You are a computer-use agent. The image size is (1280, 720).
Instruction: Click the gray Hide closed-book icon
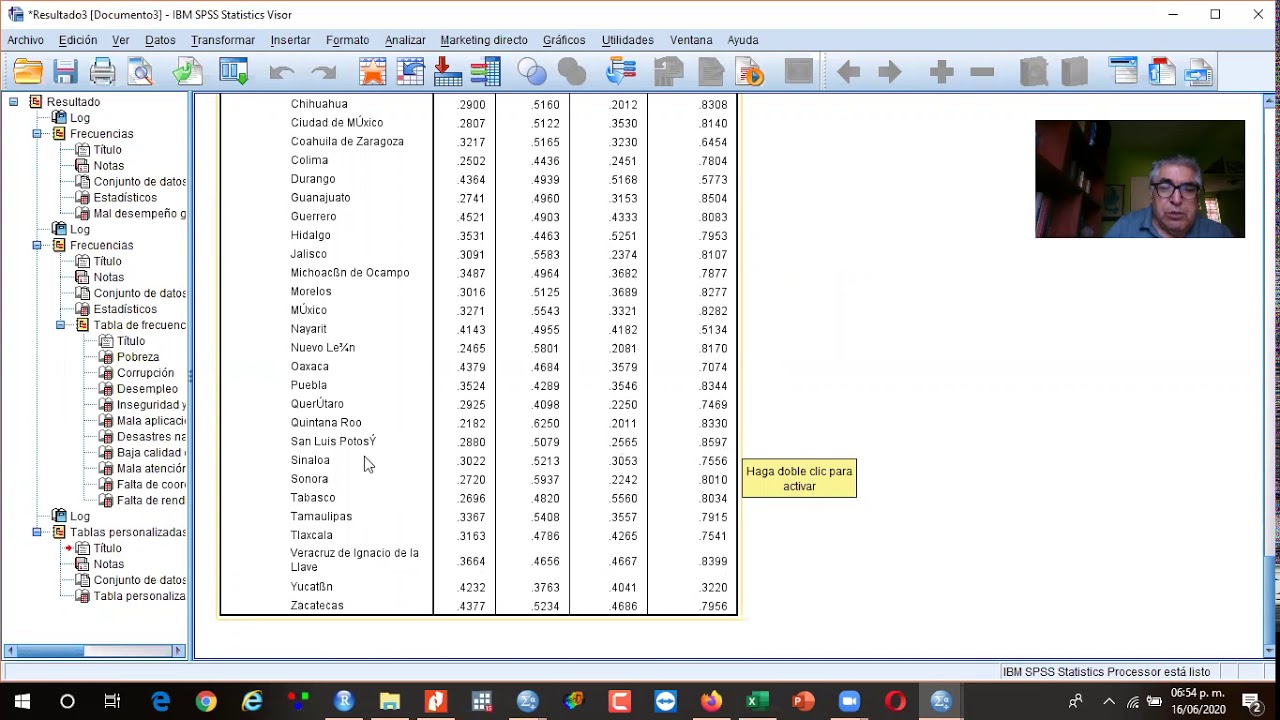[1073, 72]
